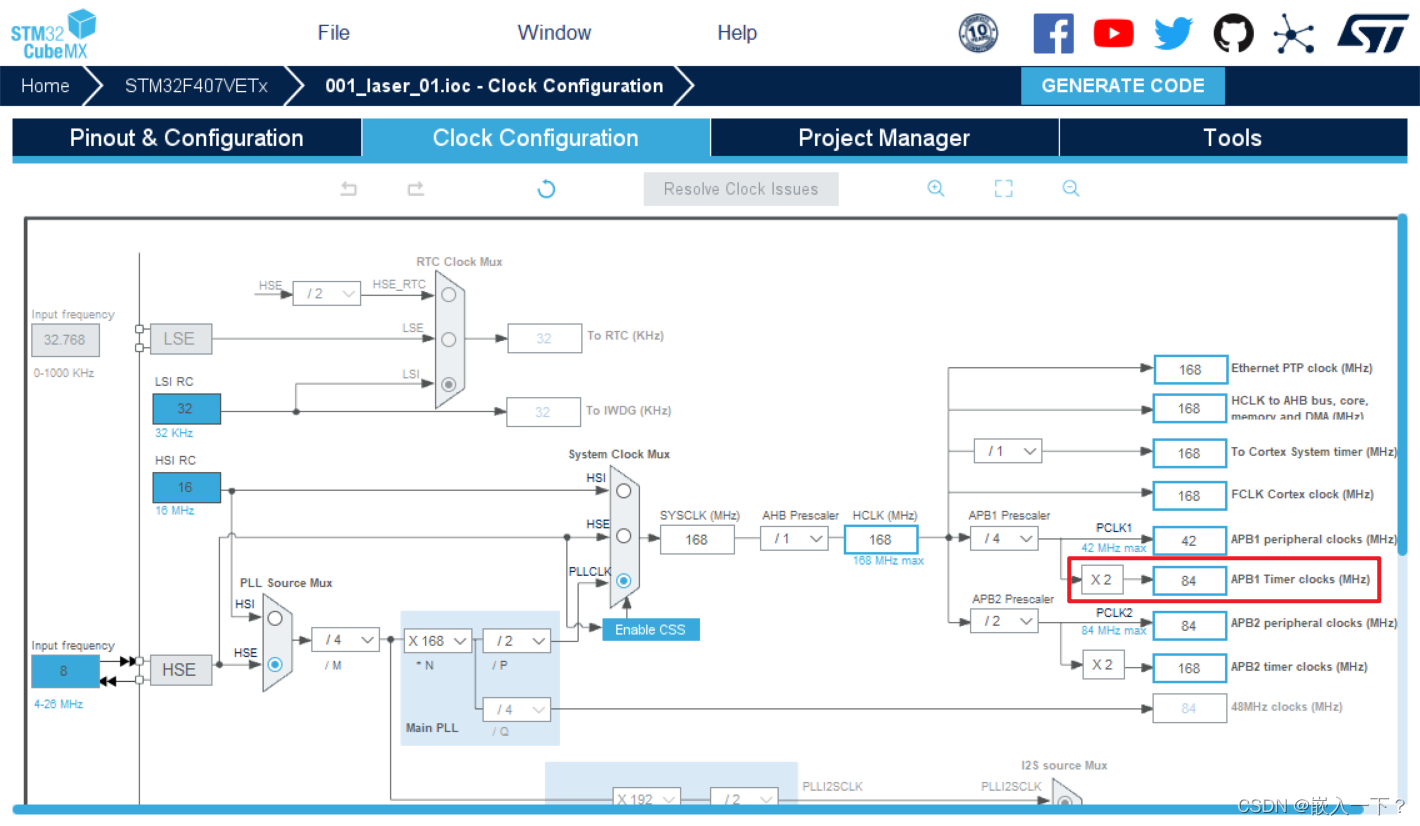Click the Ethernet PTP clock value 168
The width and height of the screenshot is (1420, 826).
[x=1189, y=369]
